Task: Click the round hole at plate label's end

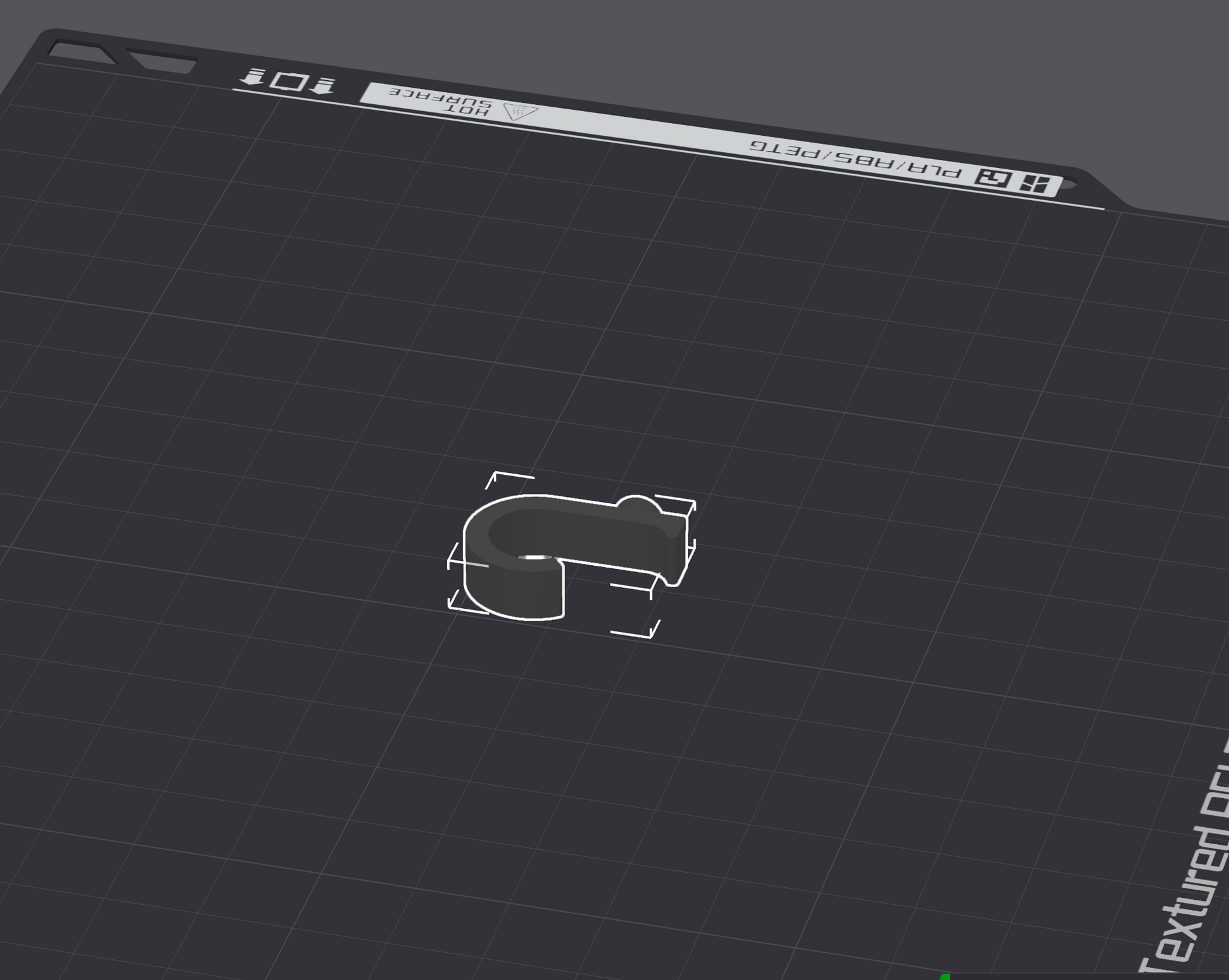Action: tap(1068, 184)
